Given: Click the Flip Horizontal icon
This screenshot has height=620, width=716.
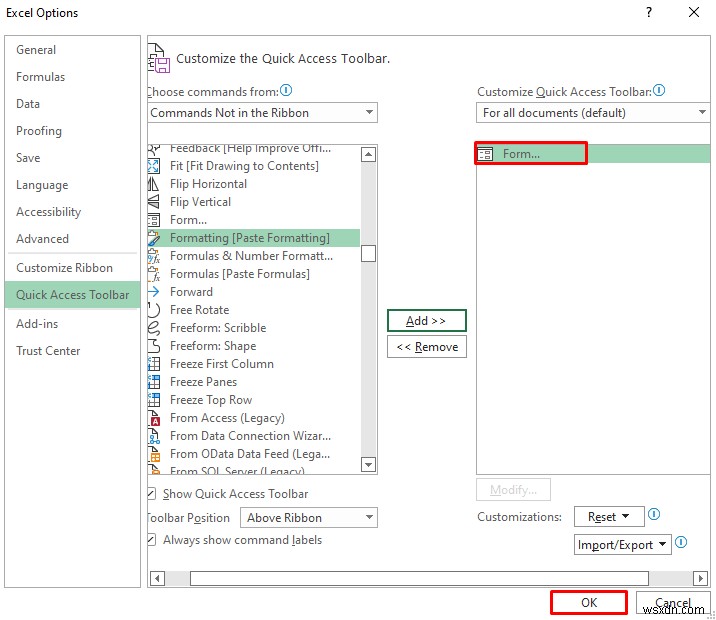Looking at the screenshot, I should click(154, 184).
